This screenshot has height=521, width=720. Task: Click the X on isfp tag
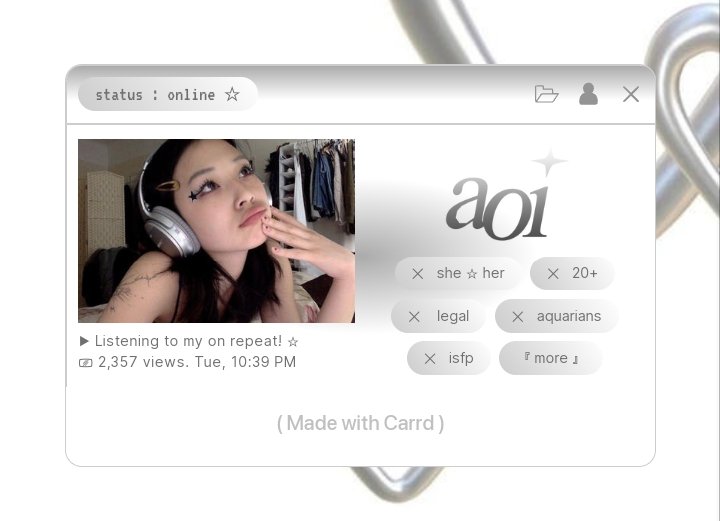point(430,359)
